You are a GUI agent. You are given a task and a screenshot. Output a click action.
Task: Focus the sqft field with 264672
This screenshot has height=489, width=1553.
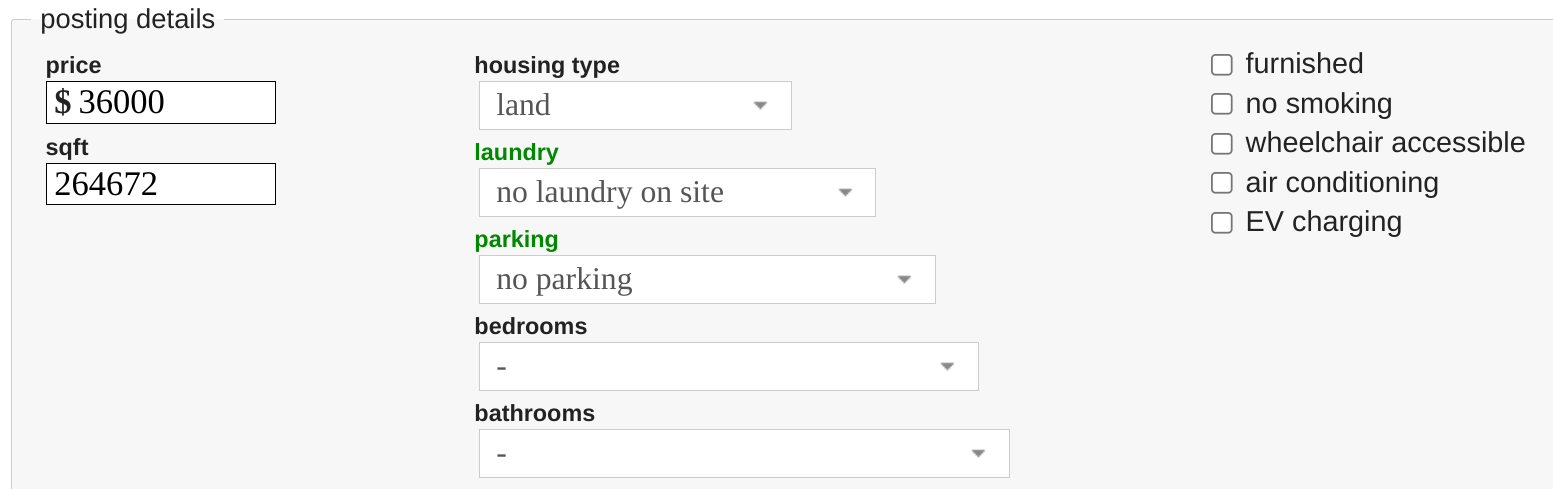click(x=160, y=184)
